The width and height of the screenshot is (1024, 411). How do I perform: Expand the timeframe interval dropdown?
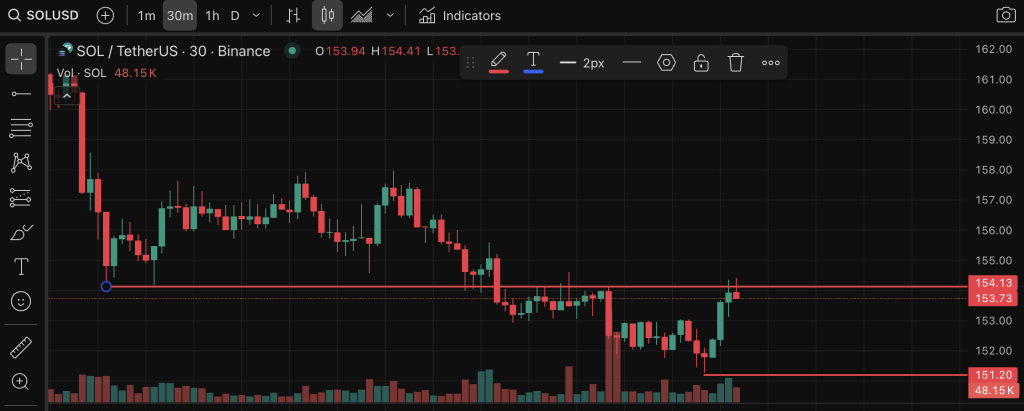tap(256, 16)
